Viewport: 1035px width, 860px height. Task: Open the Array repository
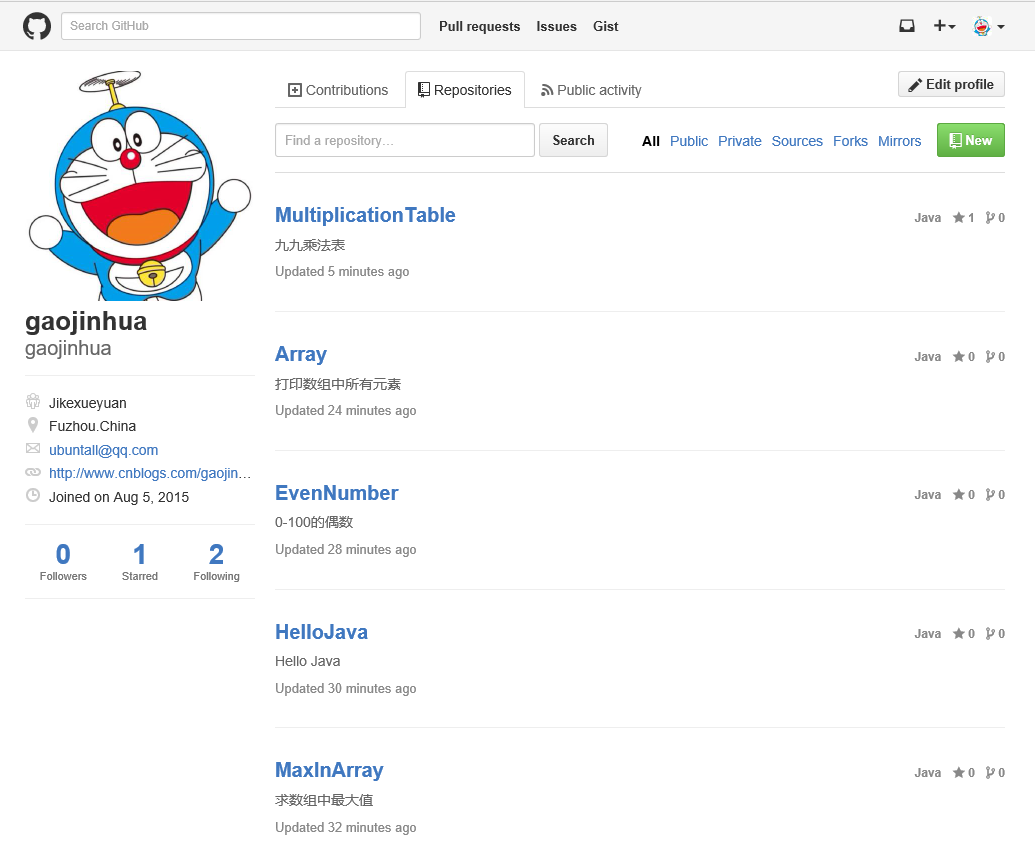click(300, 354)
